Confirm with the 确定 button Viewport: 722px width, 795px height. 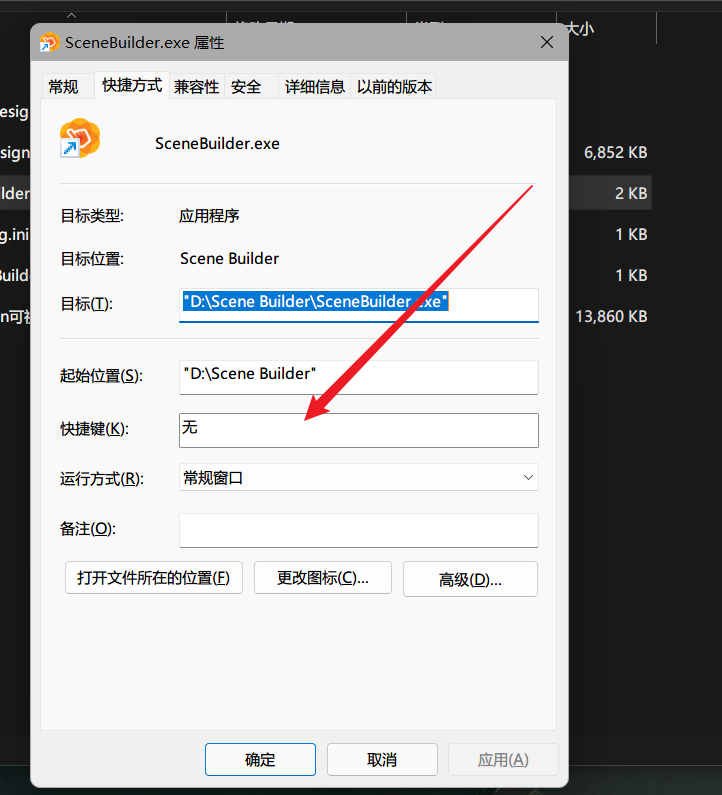[260, 760]
